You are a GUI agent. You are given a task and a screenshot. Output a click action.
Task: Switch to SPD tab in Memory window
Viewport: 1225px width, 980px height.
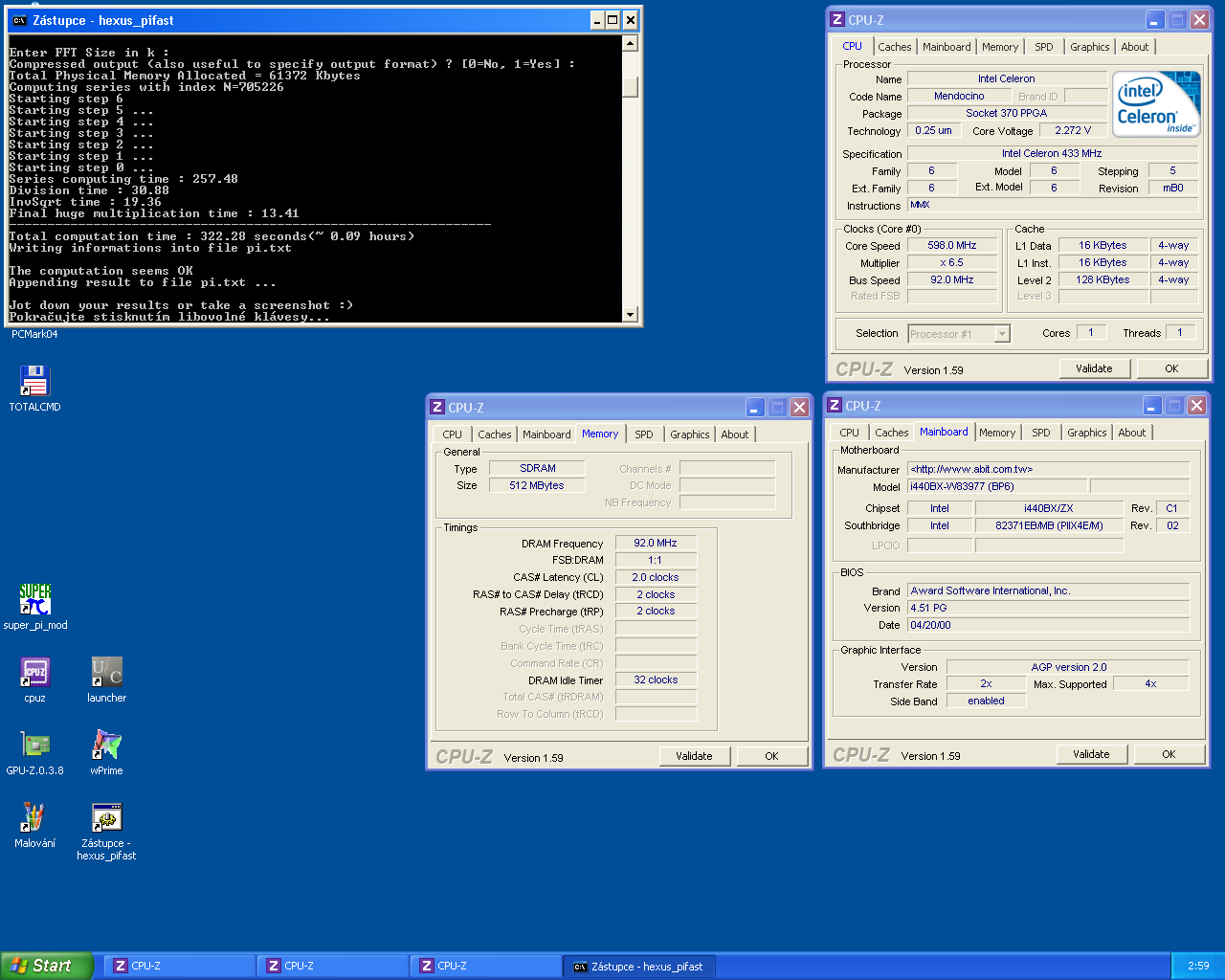click(644, 434)
